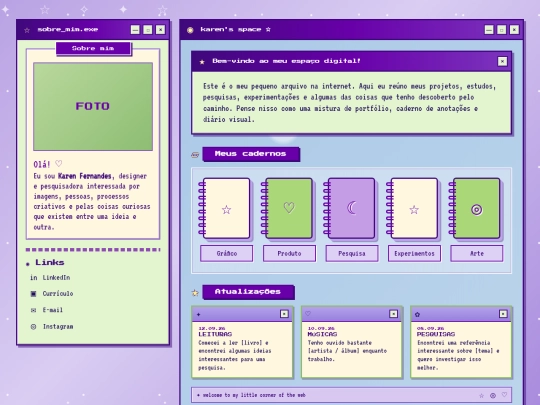Open the green Arte target notebook
The width and height of the screenshot is (540, 405).
click(x=475, y=208)
